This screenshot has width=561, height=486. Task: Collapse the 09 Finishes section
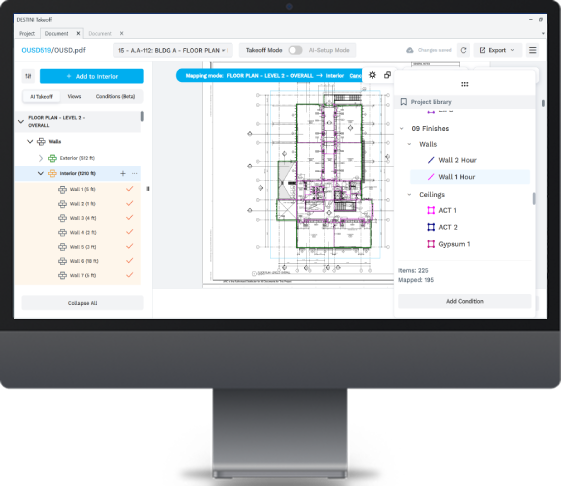coord(402,128)
